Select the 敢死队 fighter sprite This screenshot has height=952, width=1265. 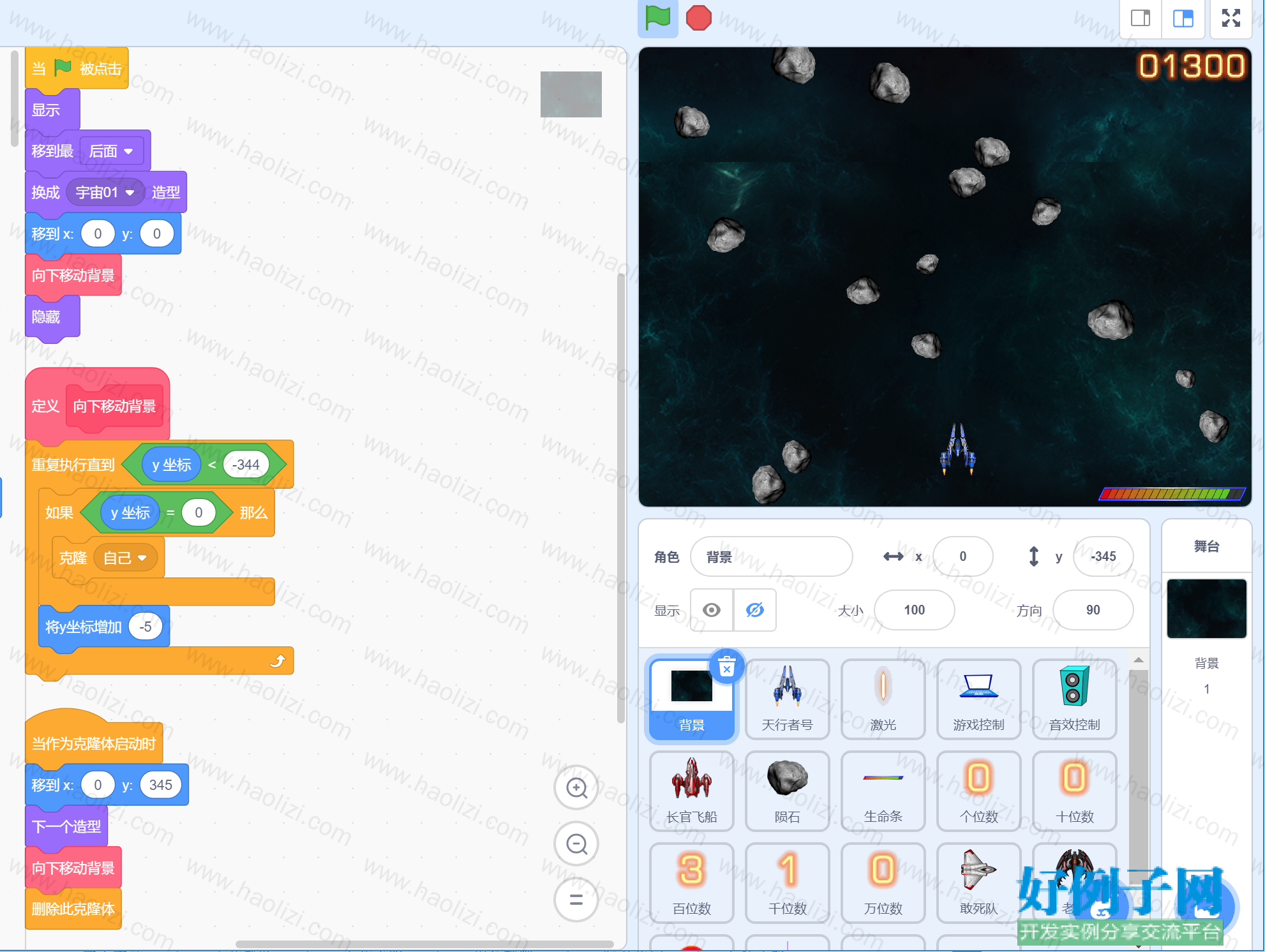tap(978, 883)
